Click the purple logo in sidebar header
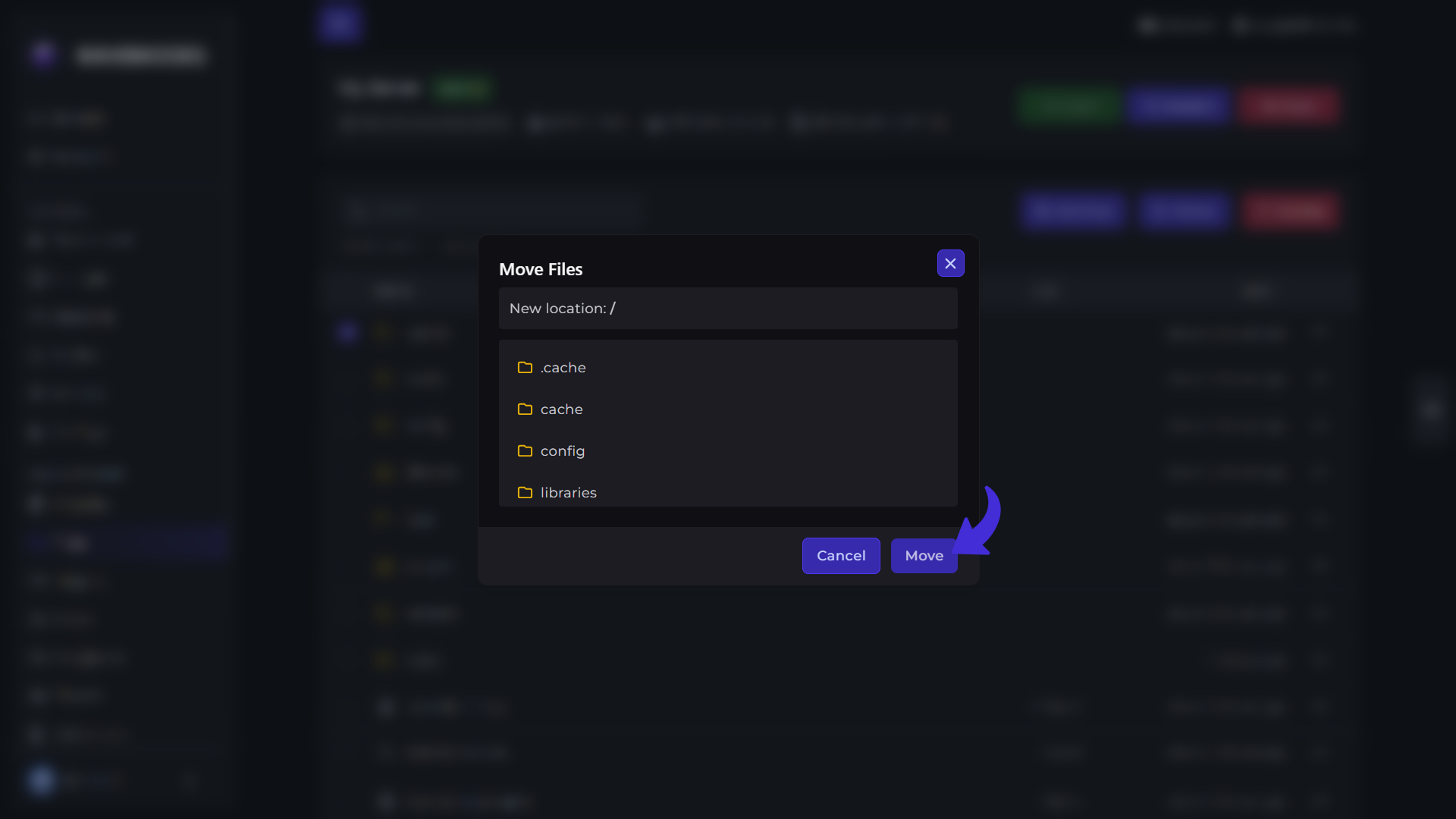The height and width of the screenshot is (819, 1456). click(43, 55)
